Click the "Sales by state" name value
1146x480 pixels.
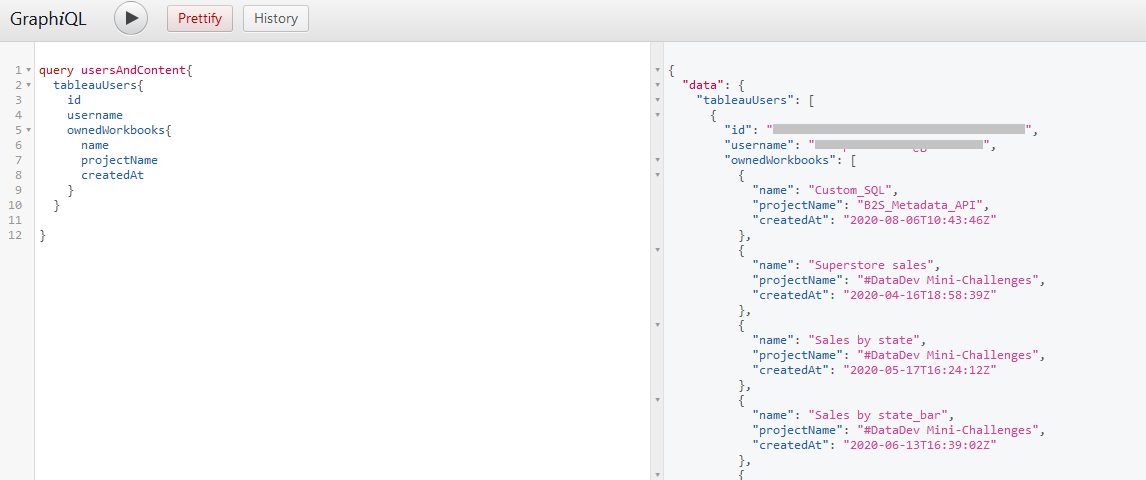coord(862,340)
